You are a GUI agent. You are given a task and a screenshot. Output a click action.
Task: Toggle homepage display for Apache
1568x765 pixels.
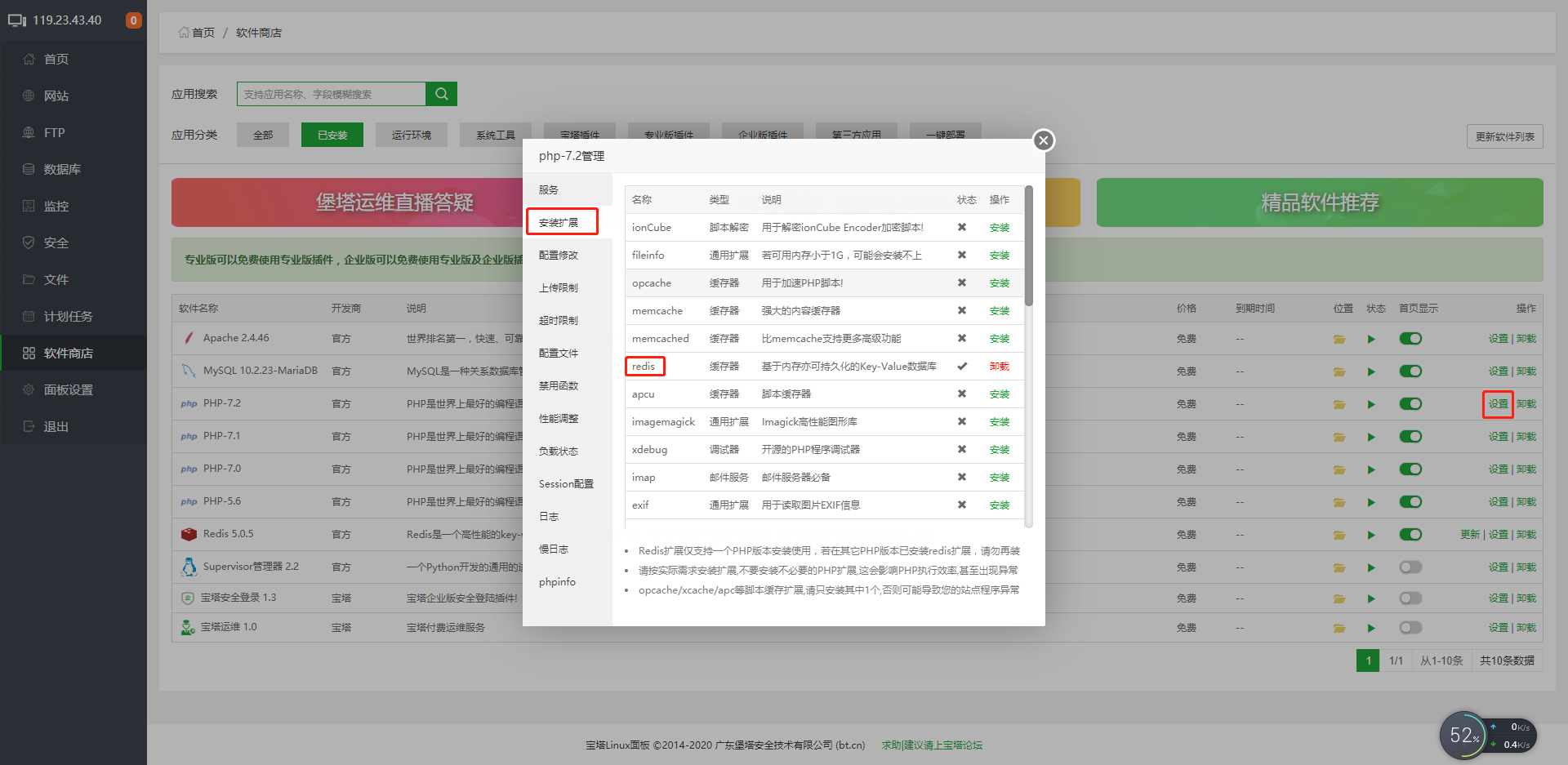(x=1410, y=339)
